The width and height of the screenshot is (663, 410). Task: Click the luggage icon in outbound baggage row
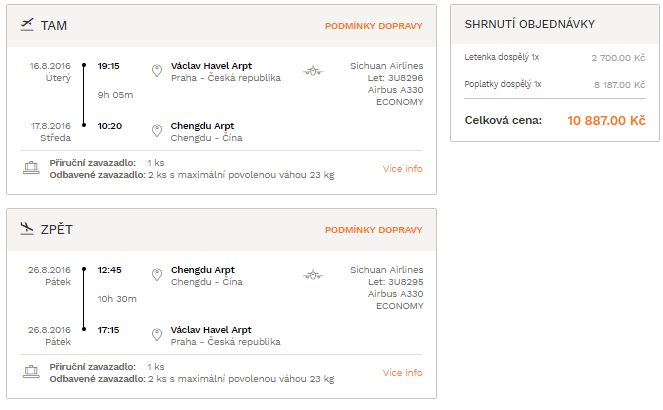tap(31, 168)
